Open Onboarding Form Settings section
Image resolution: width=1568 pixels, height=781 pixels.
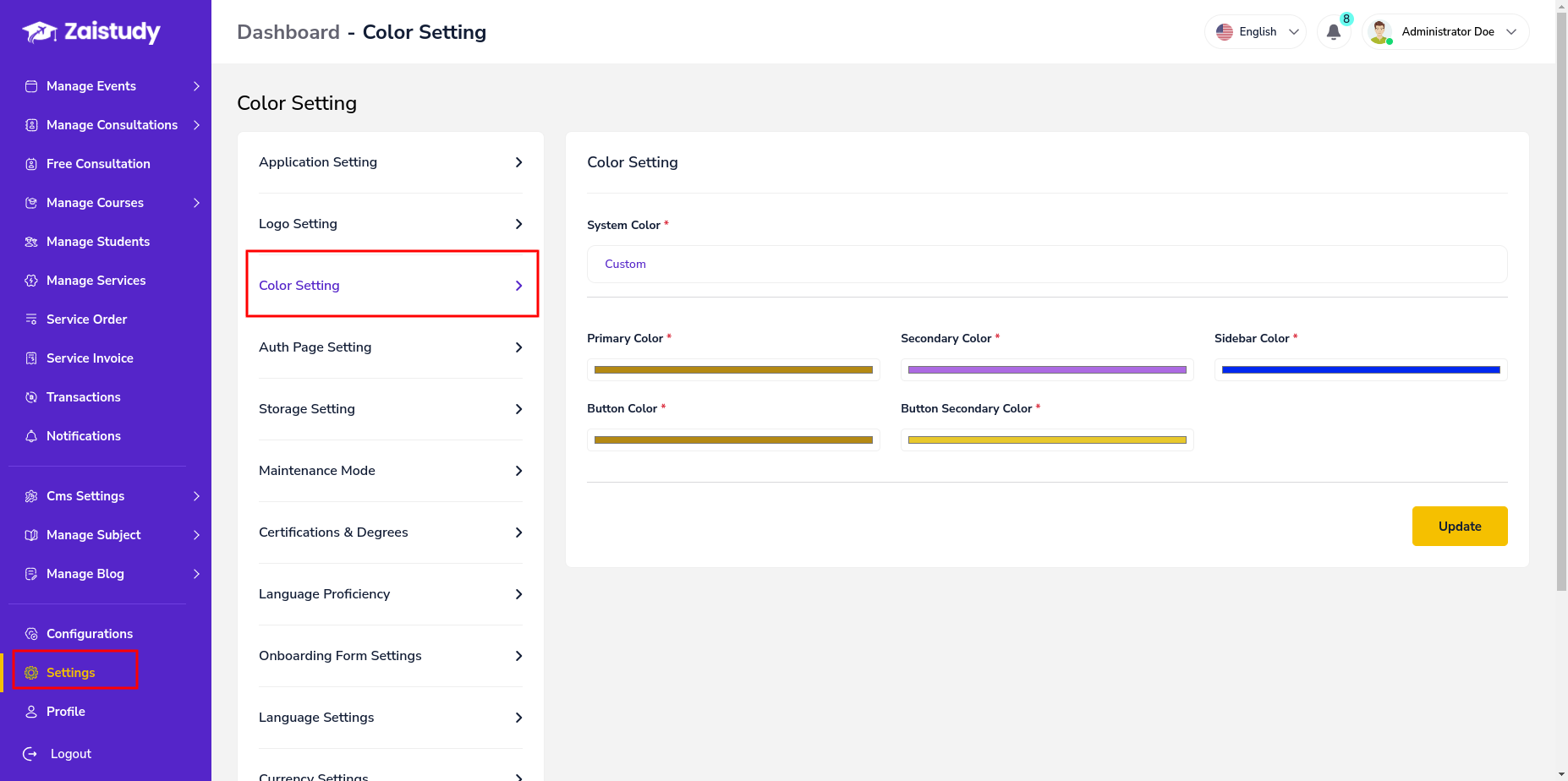[391, 656]
